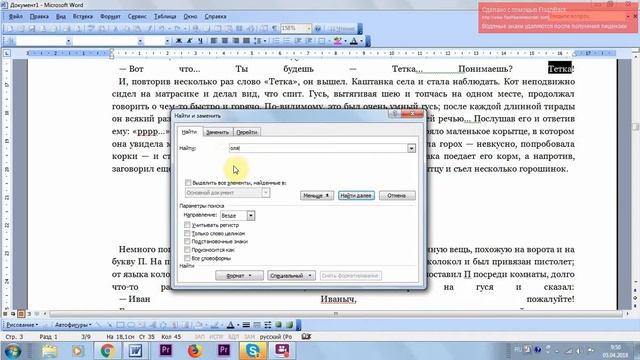Align text left
The image size is (640, 360).
(214, 41)
